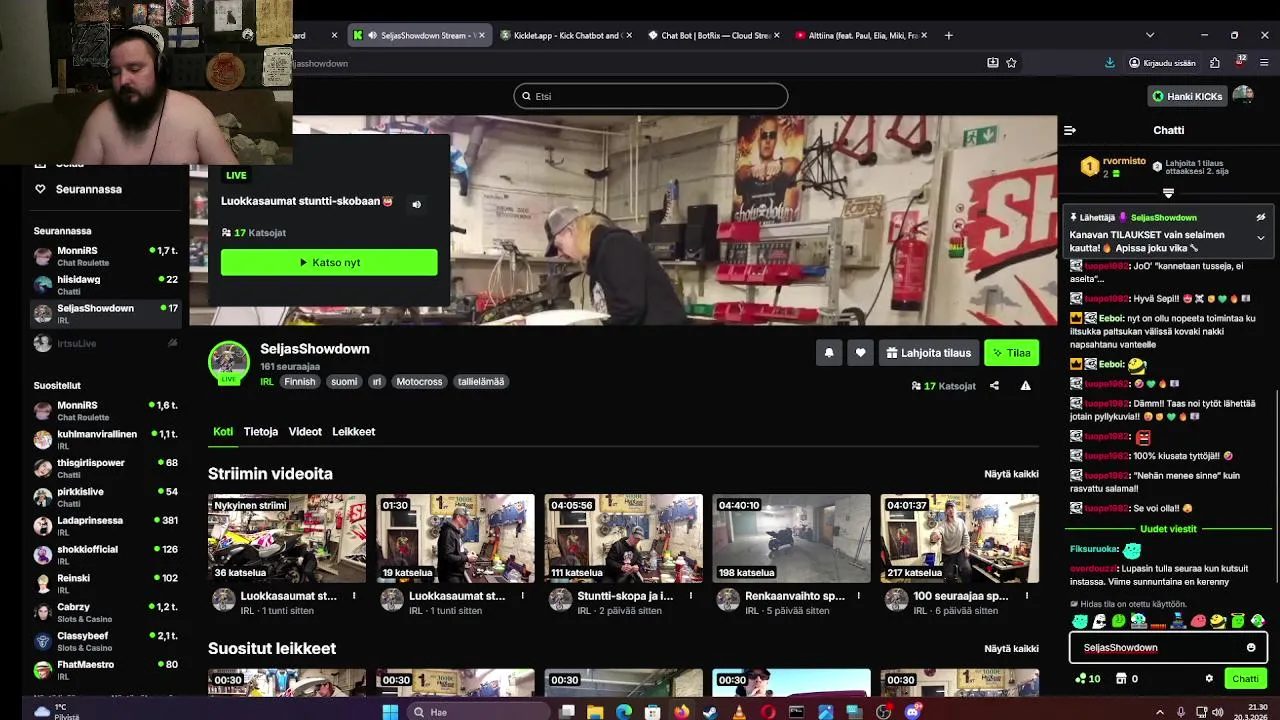Send message with Chatti button
1280x720 pixels.
pyautogui.click(x=1245, y=679)
